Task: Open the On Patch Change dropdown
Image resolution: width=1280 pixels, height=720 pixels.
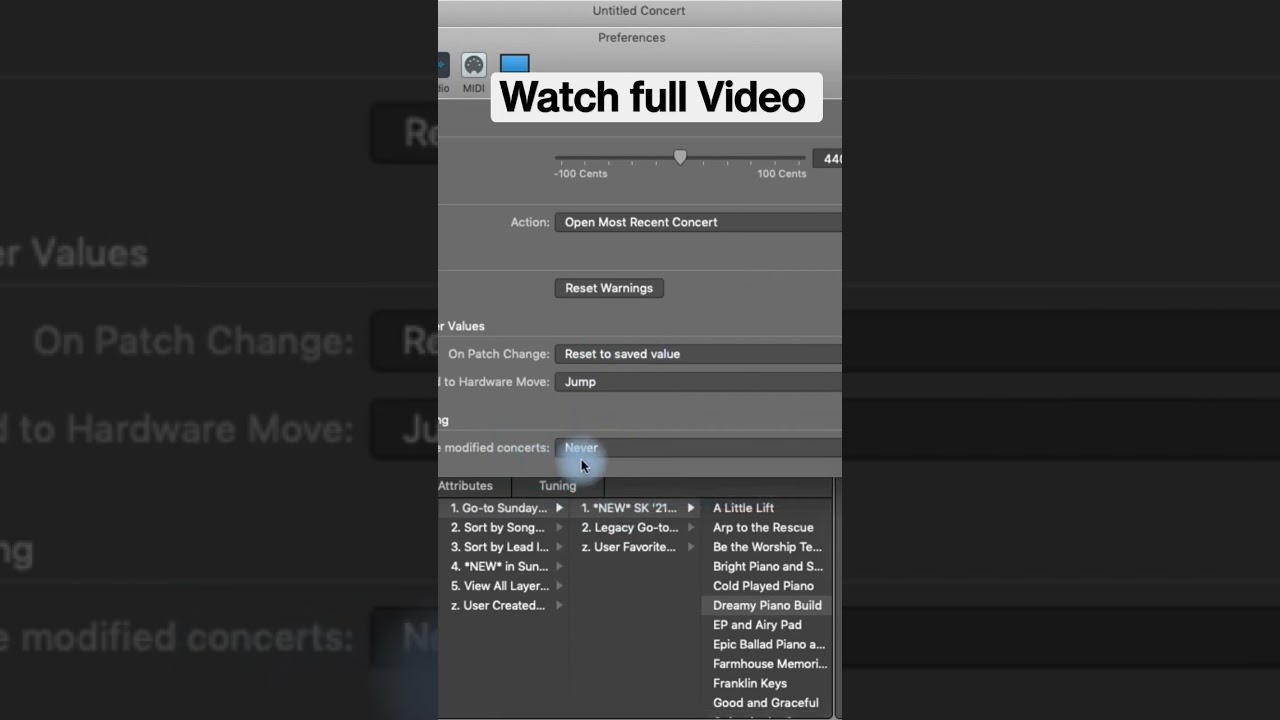Action: 698,354
